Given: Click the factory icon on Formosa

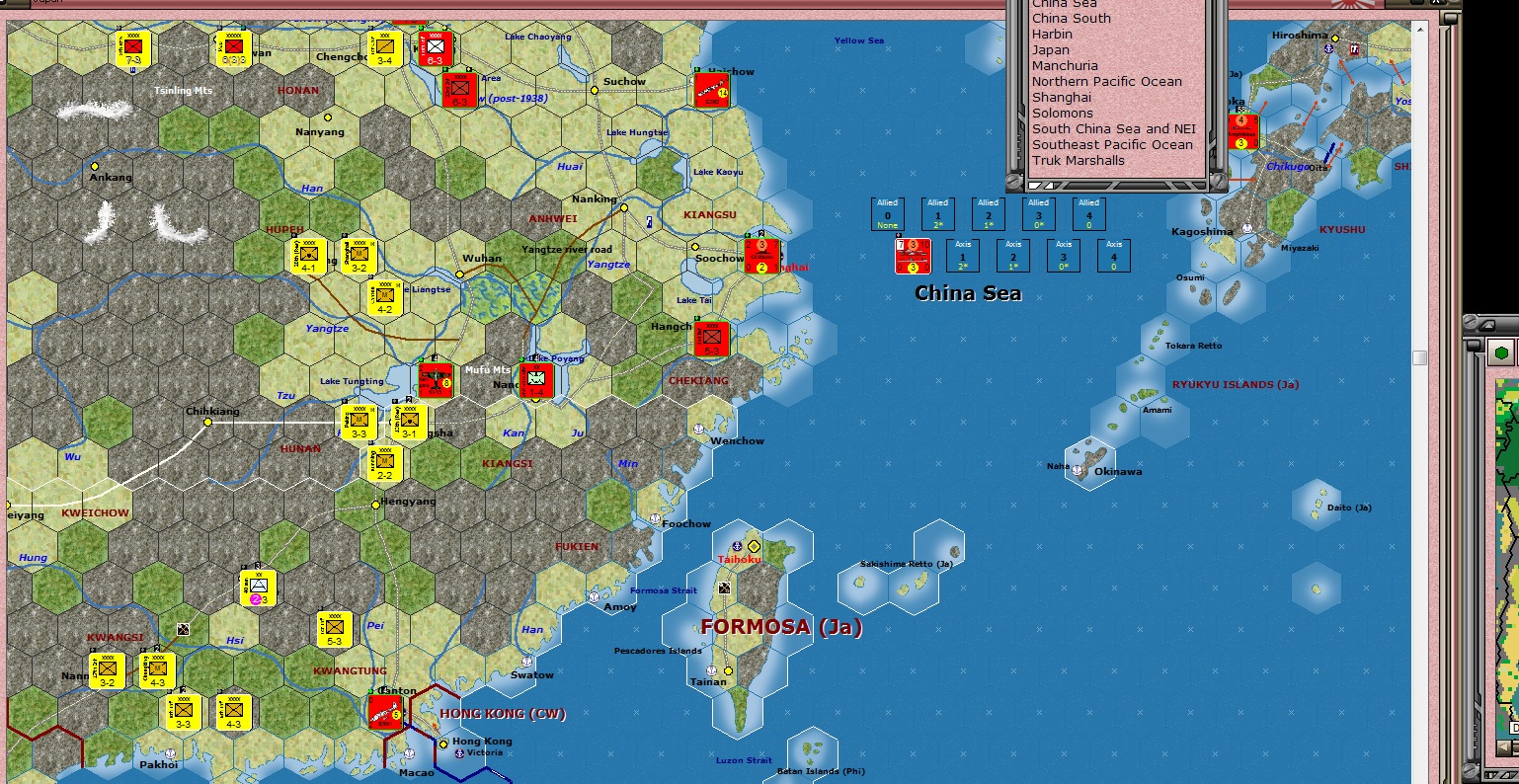Looking at the screenshot, I should [724, 588].
